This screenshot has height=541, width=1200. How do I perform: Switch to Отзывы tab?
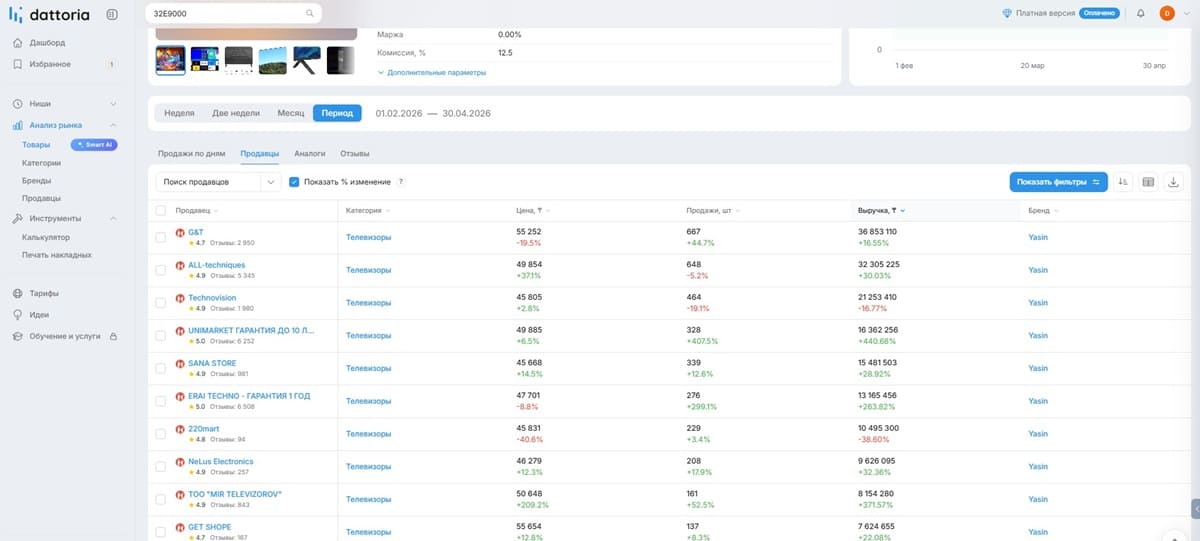(x=355, y=153)
